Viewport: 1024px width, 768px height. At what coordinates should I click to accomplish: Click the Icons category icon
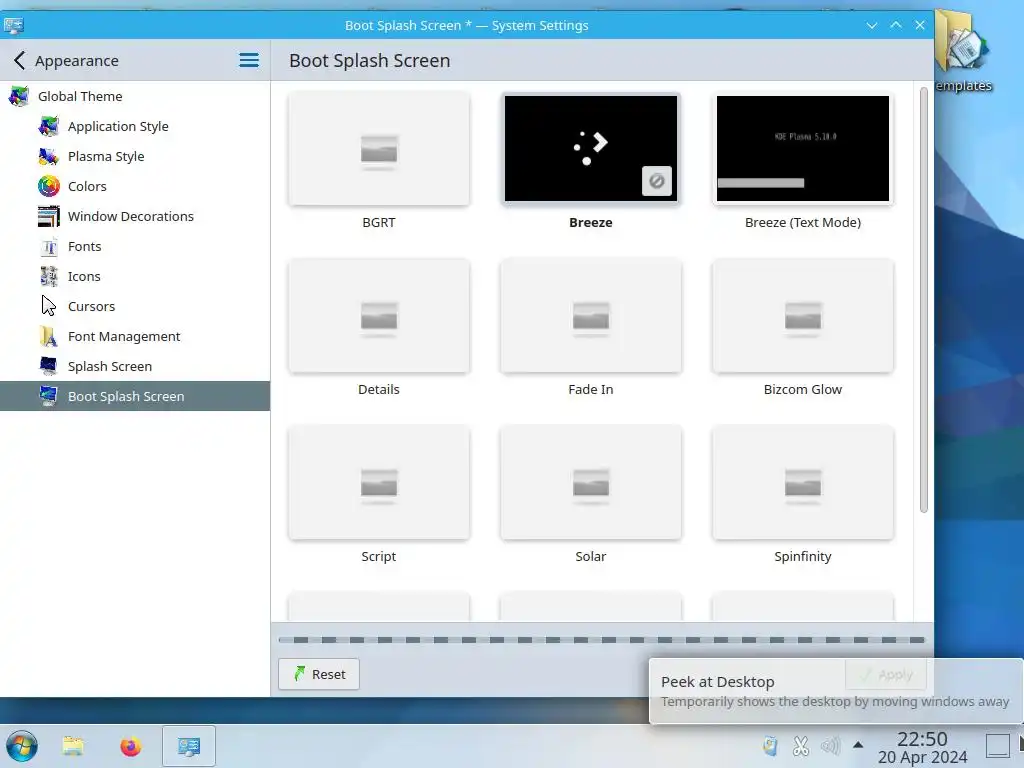tap(48, 276)
